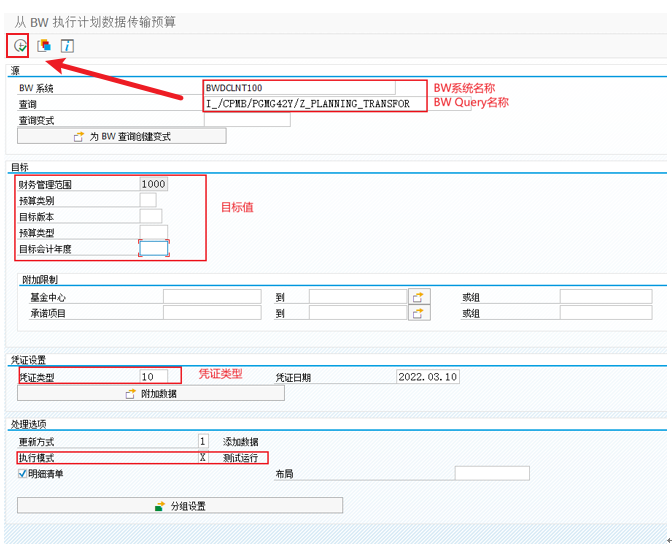Screen dimensions: 672x545
Task: Click the 基金中心 from-value field
Action: tap(212, 296)
